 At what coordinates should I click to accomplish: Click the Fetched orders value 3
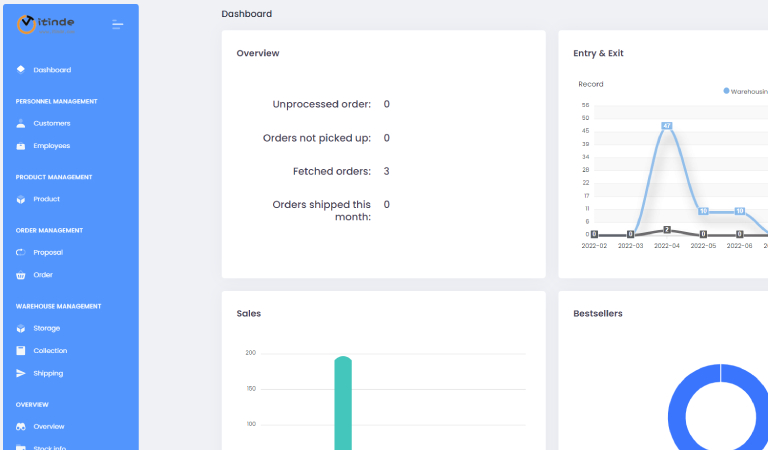pyautogui.click(x=386, y=171)
